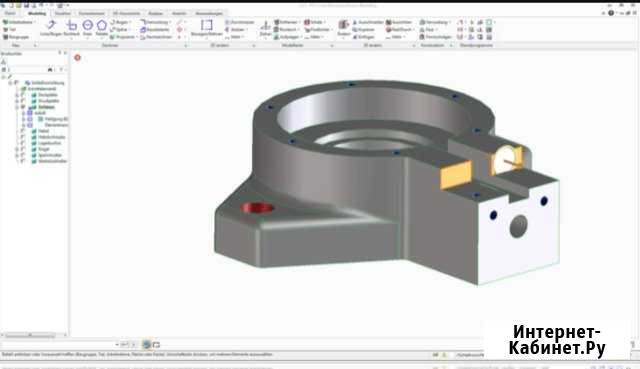Select the Linie/Bogen sketch tool
This screenshot has width=640, height=369.
(x=51, y=28)
